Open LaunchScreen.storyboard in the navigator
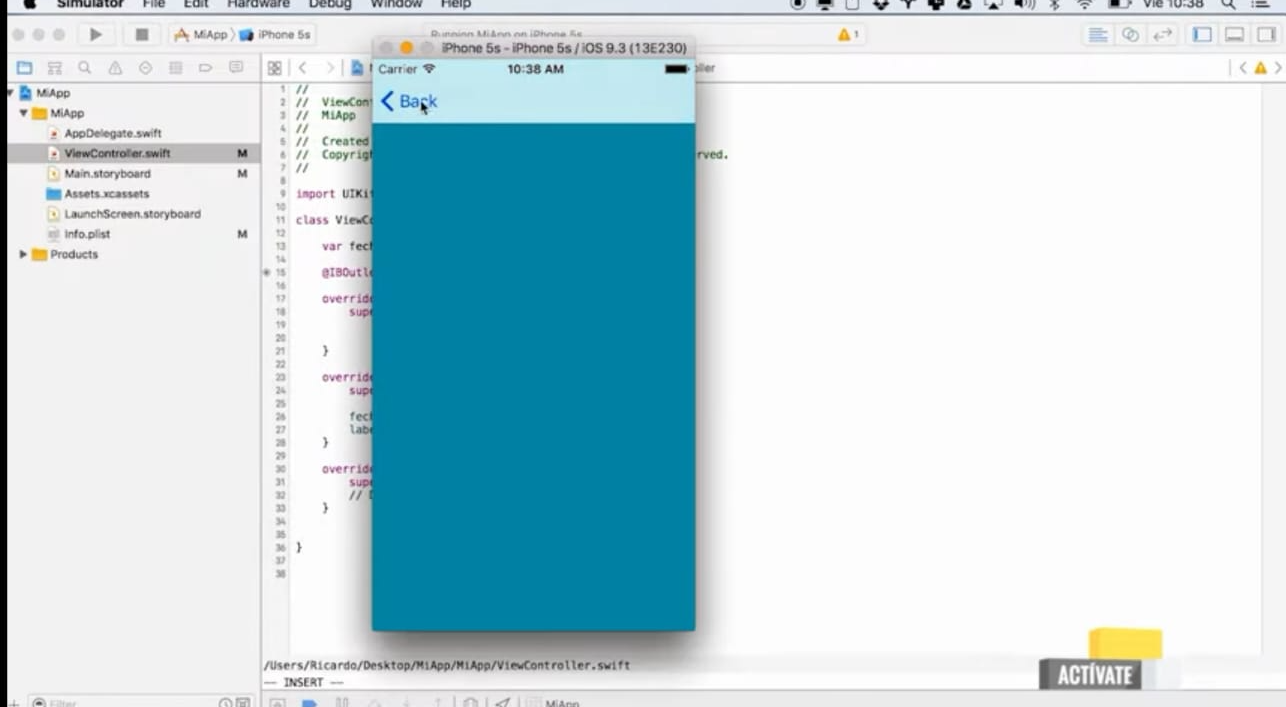Screen dimensions: 1286x707 coord(132,214)
